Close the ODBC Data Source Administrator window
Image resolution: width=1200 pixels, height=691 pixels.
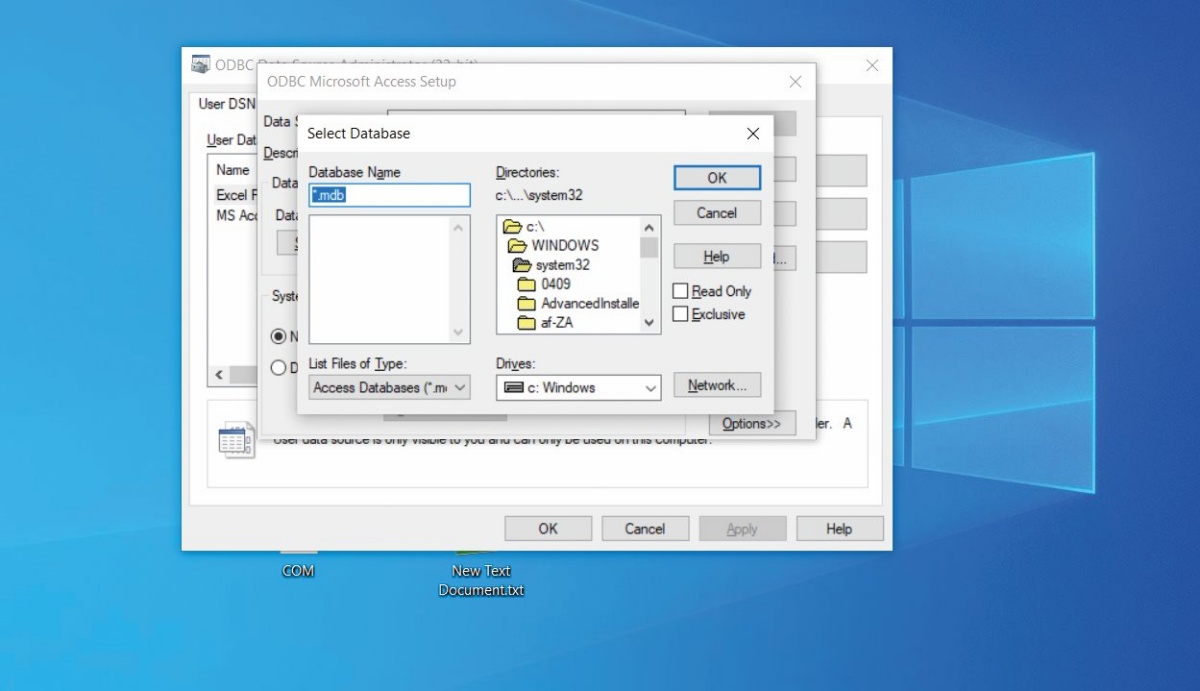(x=872, y=65)
